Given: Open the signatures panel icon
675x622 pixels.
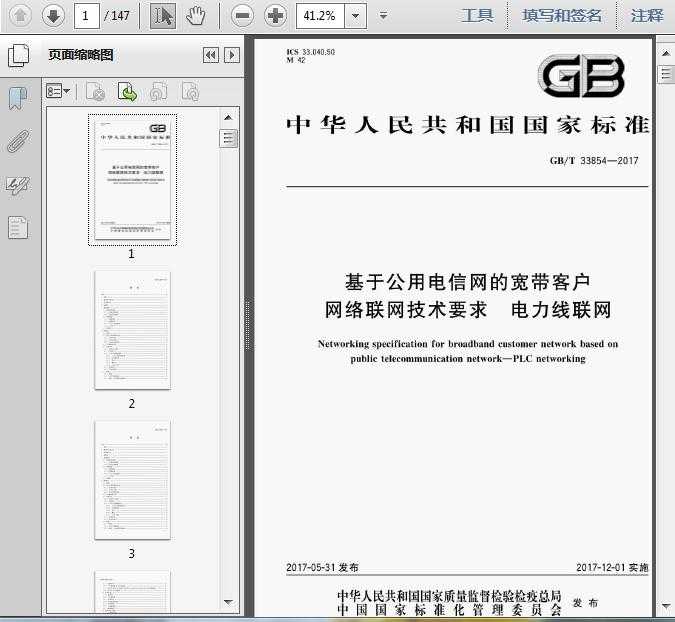Looking at the screenshot, I should pos(18,185).
